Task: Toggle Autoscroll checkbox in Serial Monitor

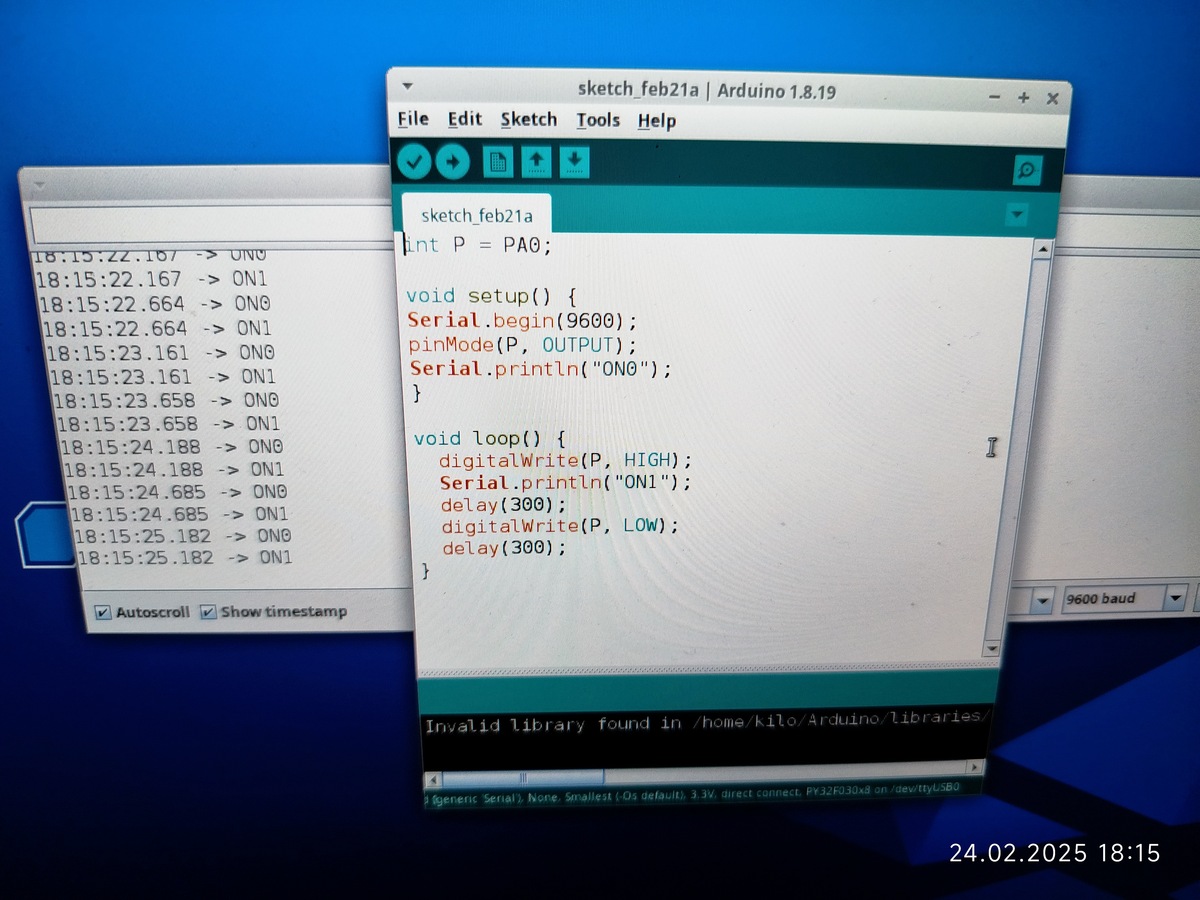Action: click(103, 612)
